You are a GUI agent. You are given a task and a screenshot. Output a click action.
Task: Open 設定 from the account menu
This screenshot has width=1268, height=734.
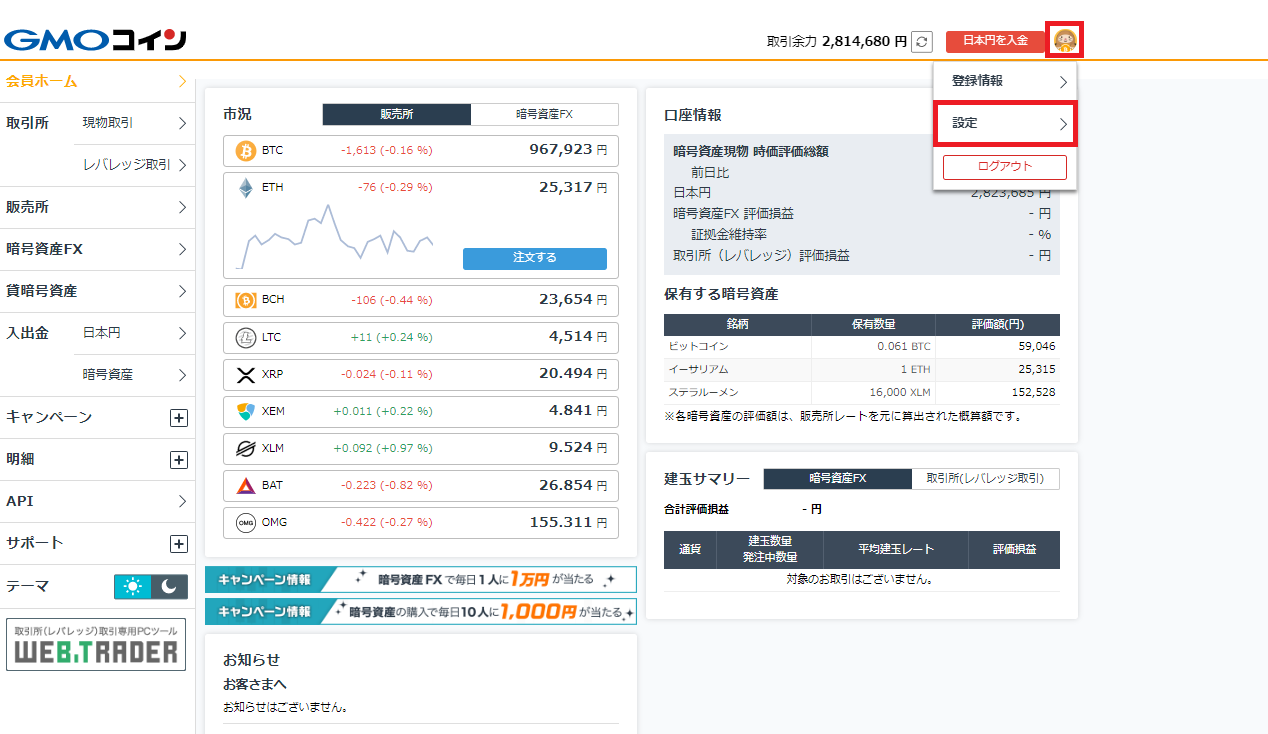tap(1004, 124)
